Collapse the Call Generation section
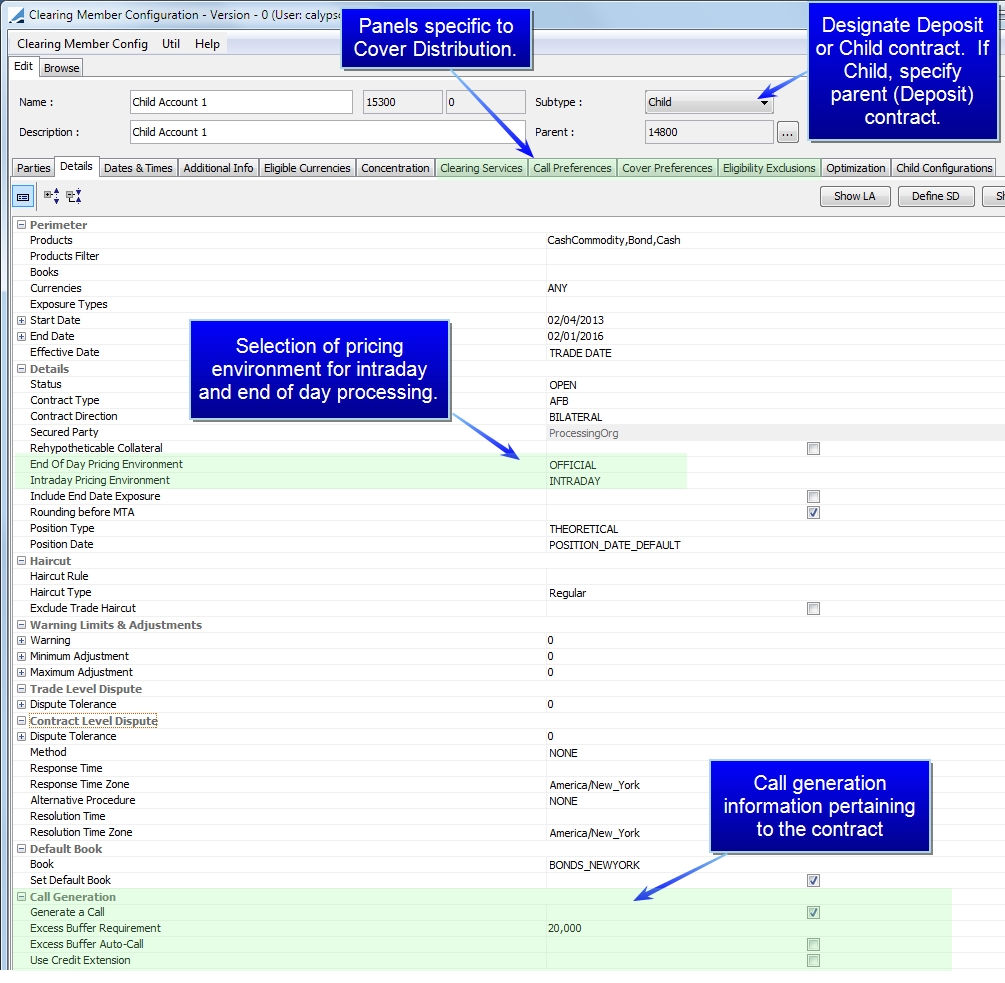This screenshot has height=983, width=1005. pyautogui.click(x=21, y=897)
